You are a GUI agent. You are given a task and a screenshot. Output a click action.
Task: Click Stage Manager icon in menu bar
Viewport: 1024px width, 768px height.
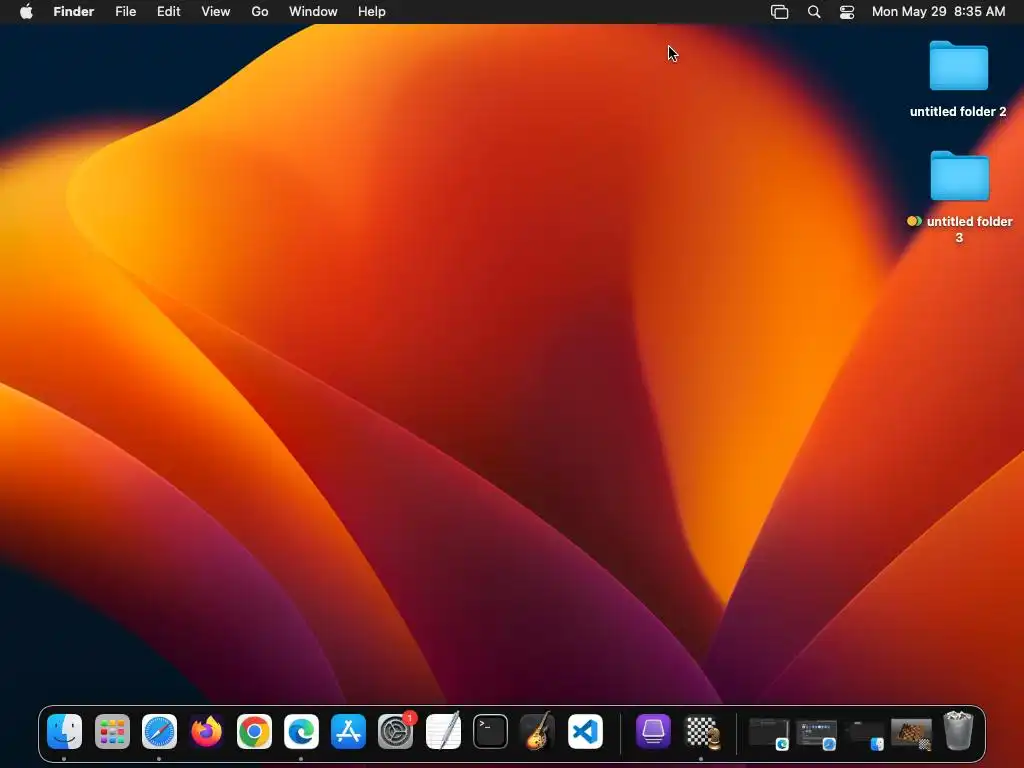(780, 12)
